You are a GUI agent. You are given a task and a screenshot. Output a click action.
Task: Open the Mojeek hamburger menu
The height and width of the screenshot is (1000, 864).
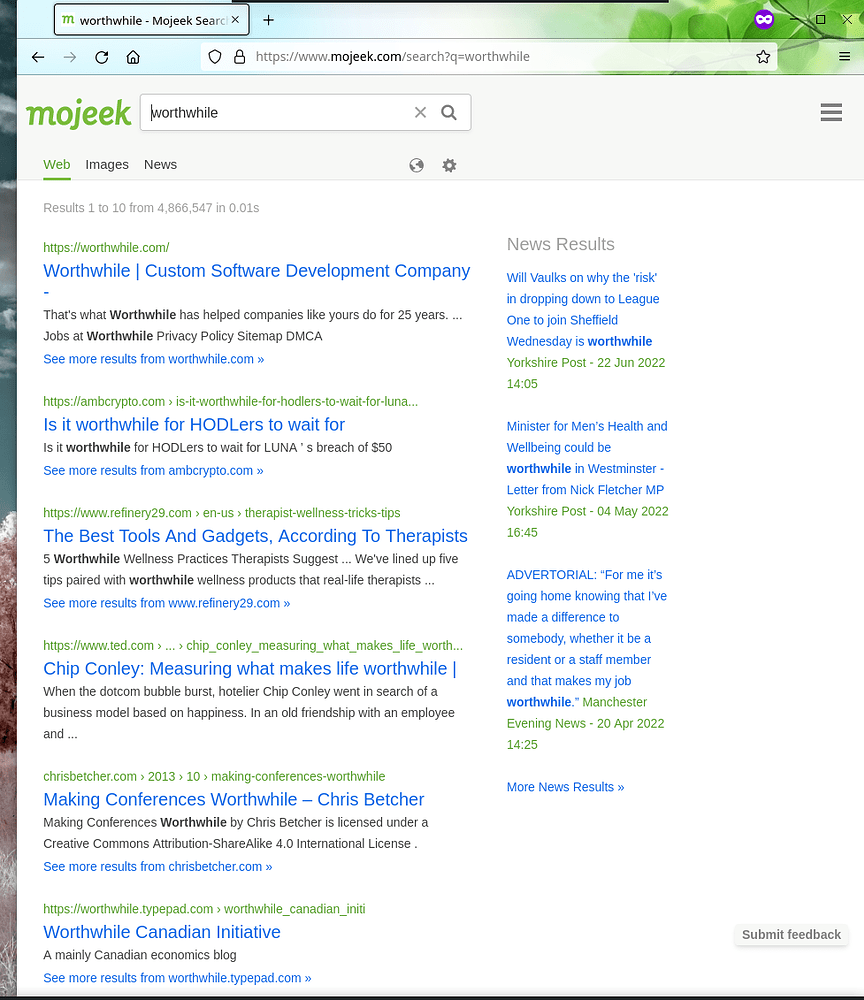click(831, 112)
